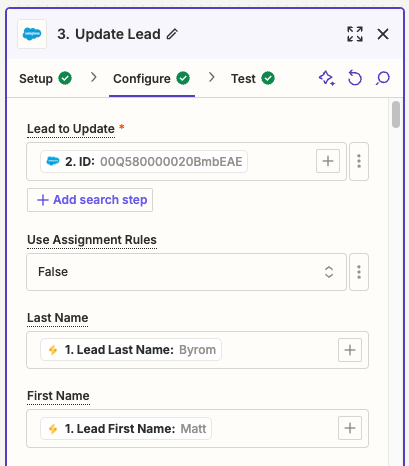Image resolution: width=409 pixels, height=466 pixels.
Task: Open the AI sparkle assistant icon
Action: pos(327,78)
